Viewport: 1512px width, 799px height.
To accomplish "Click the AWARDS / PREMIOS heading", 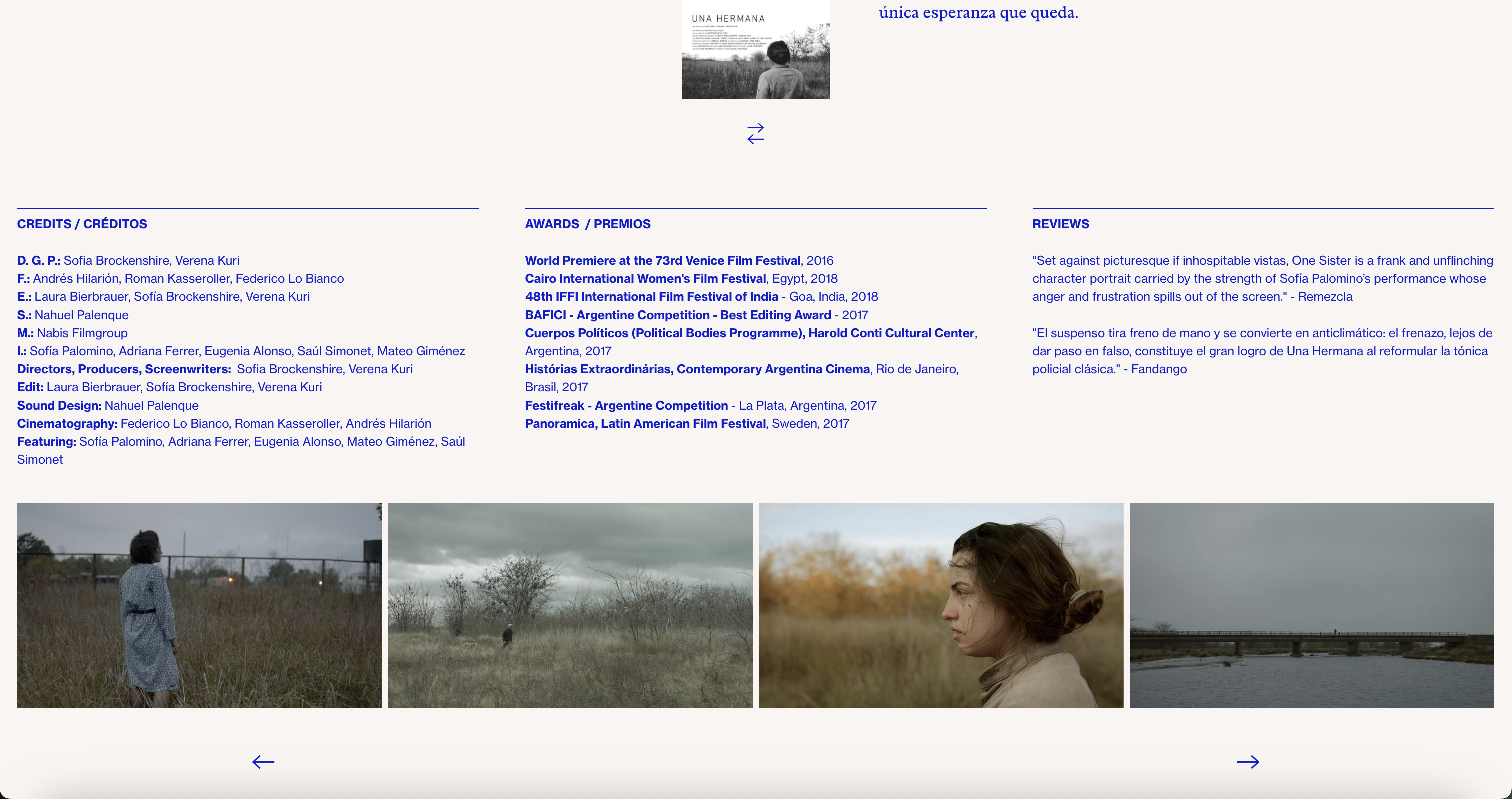I will tap(587, 224).
